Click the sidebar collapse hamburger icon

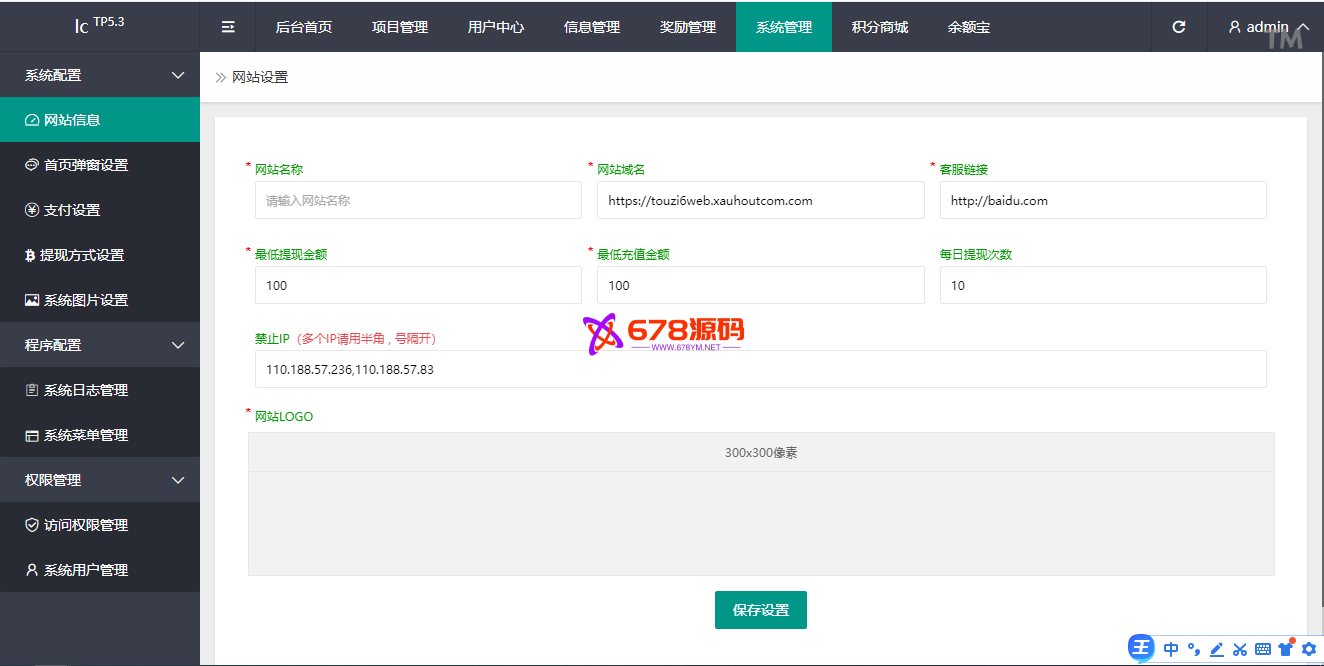click(x=228, y=27)
